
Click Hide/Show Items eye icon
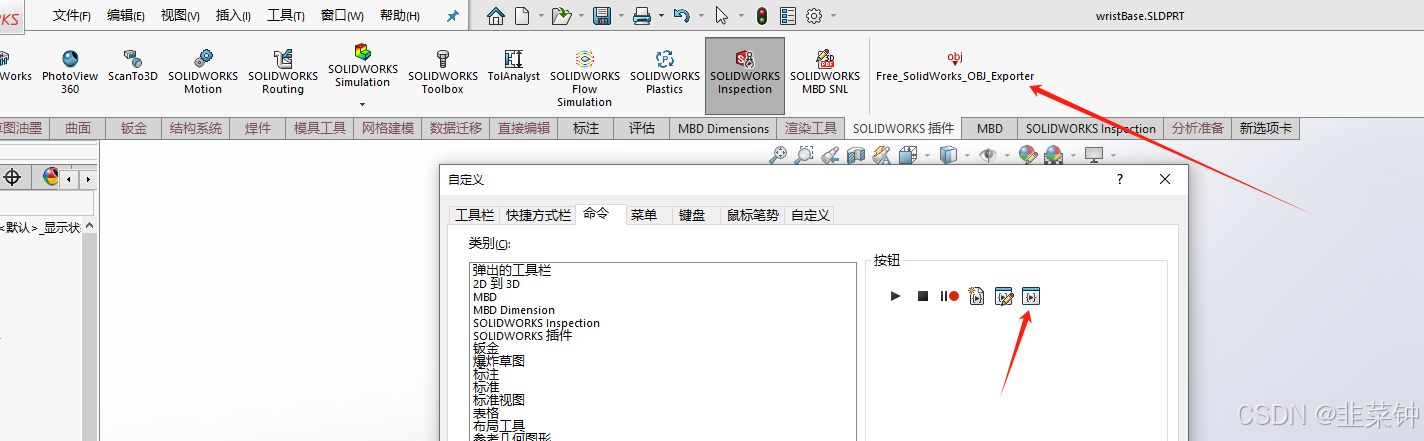988,155
